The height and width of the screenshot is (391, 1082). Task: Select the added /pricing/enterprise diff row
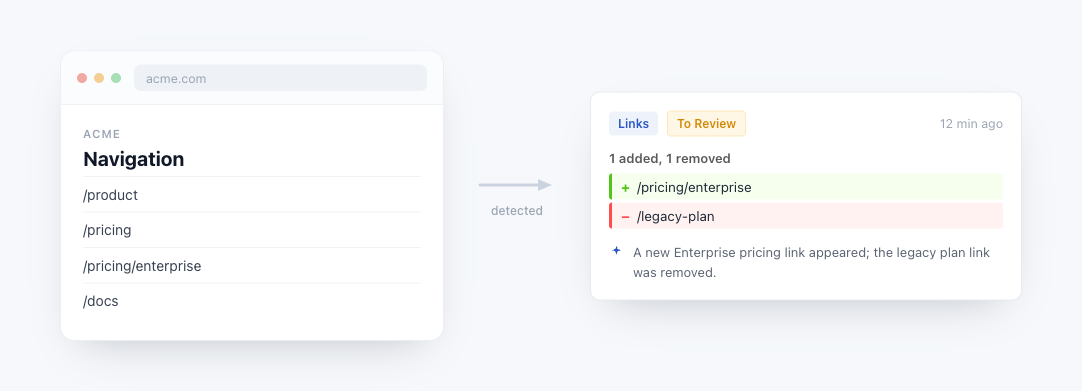point(805,187)
